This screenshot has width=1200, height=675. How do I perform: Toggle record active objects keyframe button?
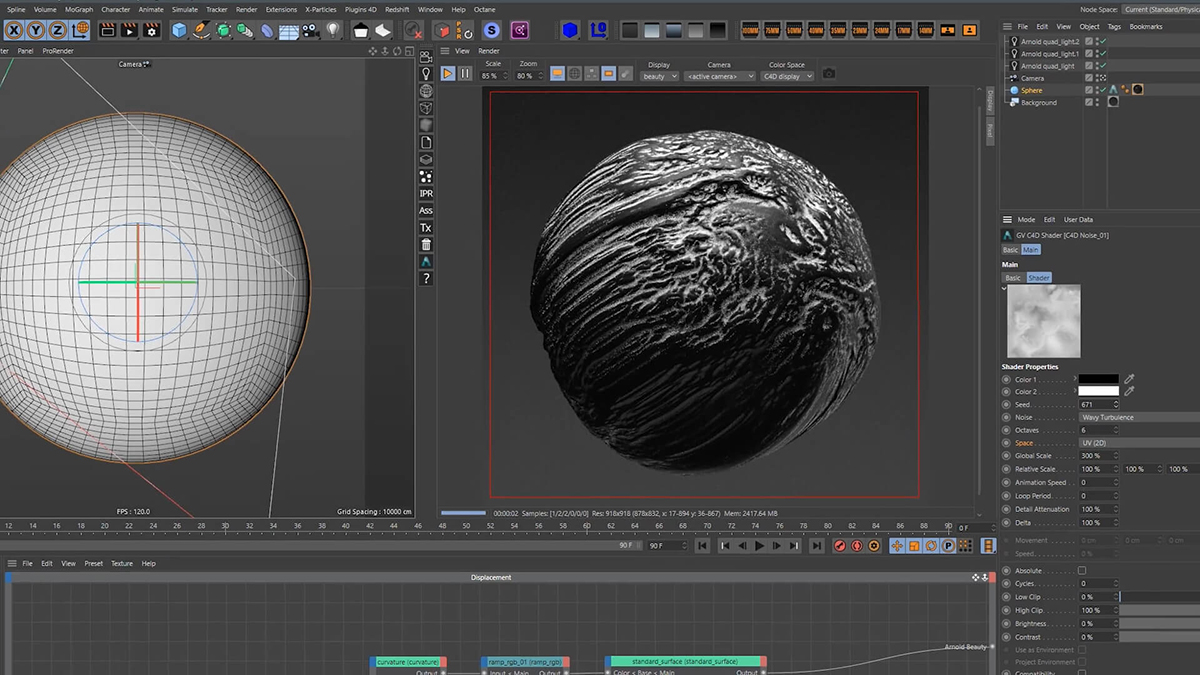coord(840,546)
